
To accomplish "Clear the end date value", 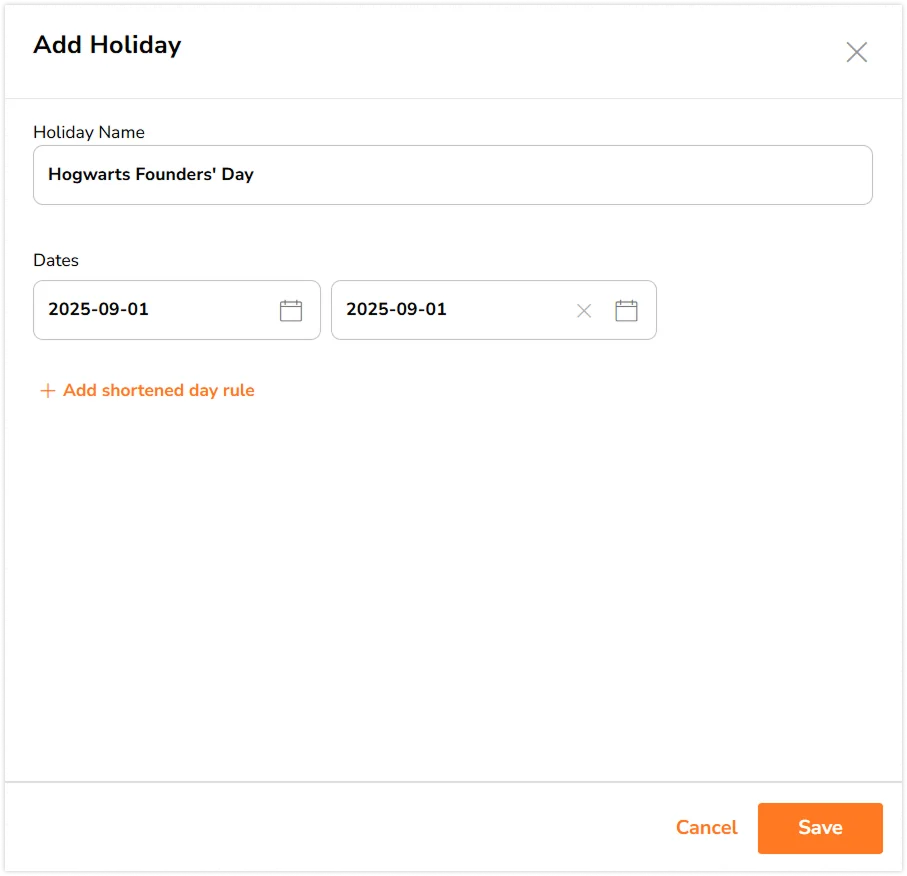I will [x=584, y=311].
